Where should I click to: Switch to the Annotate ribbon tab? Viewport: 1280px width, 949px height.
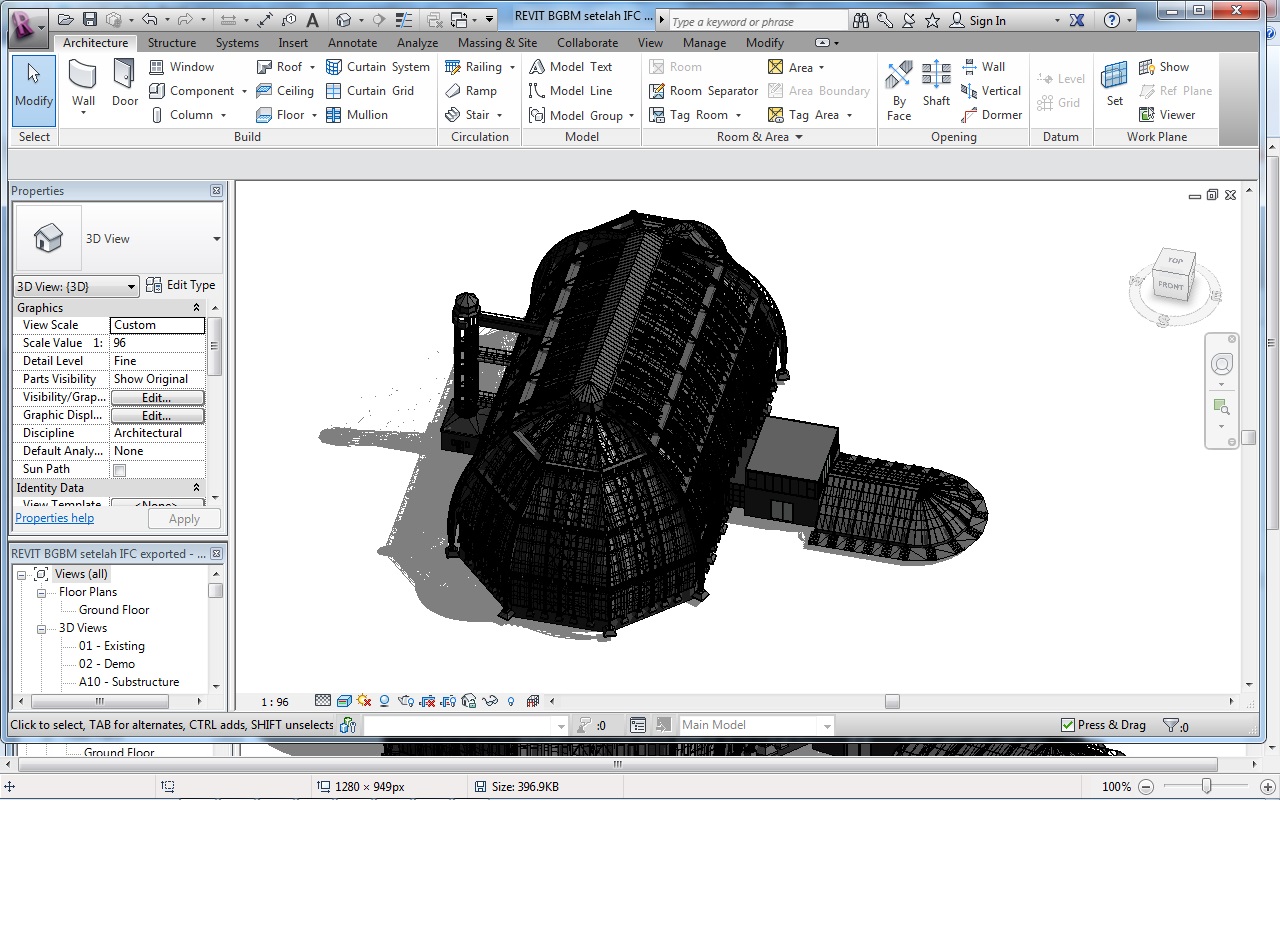click(352, 43)
